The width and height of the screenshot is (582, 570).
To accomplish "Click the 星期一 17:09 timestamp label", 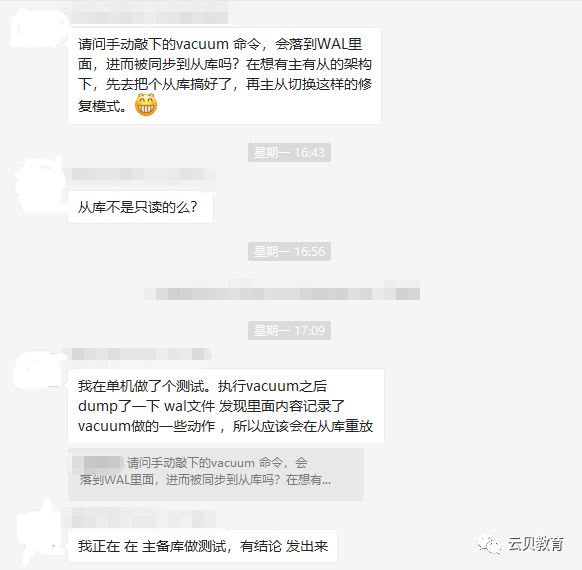I will pos(289,330).
